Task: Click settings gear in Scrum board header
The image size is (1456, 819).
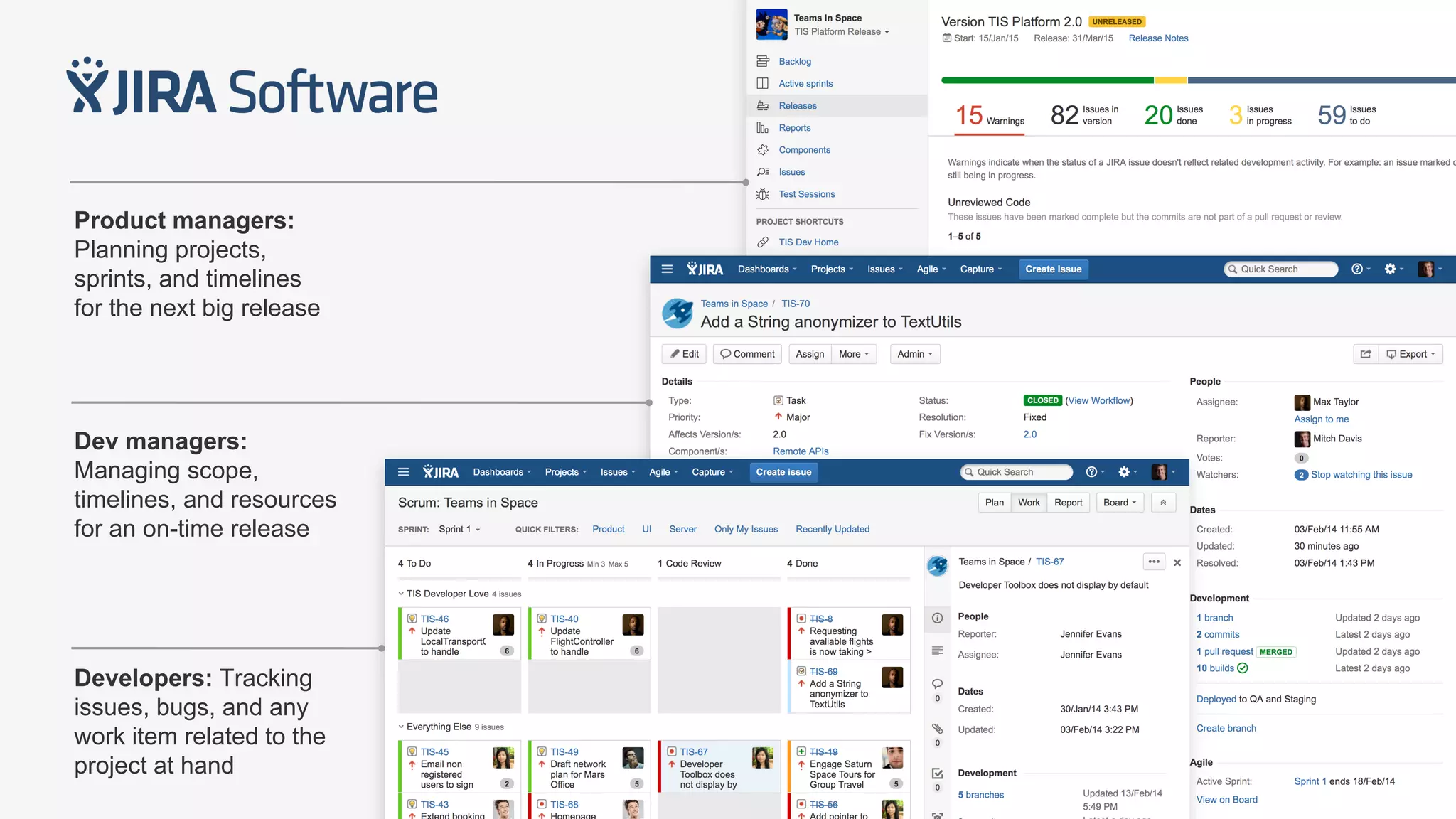Action: pos(1124,471)
